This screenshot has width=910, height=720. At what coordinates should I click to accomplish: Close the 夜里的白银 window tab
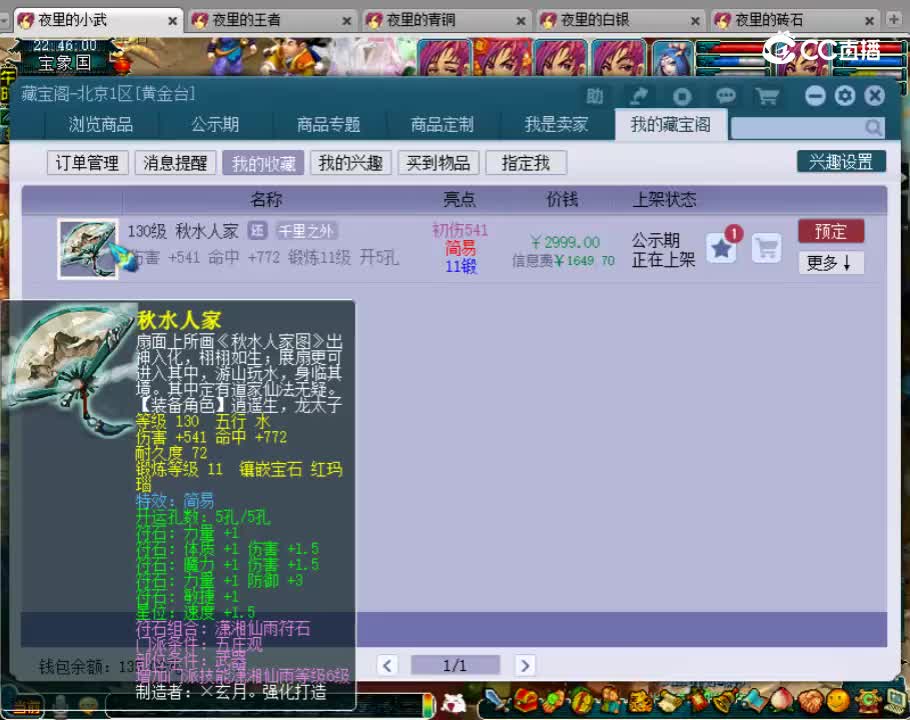click(x=695, y=21)
